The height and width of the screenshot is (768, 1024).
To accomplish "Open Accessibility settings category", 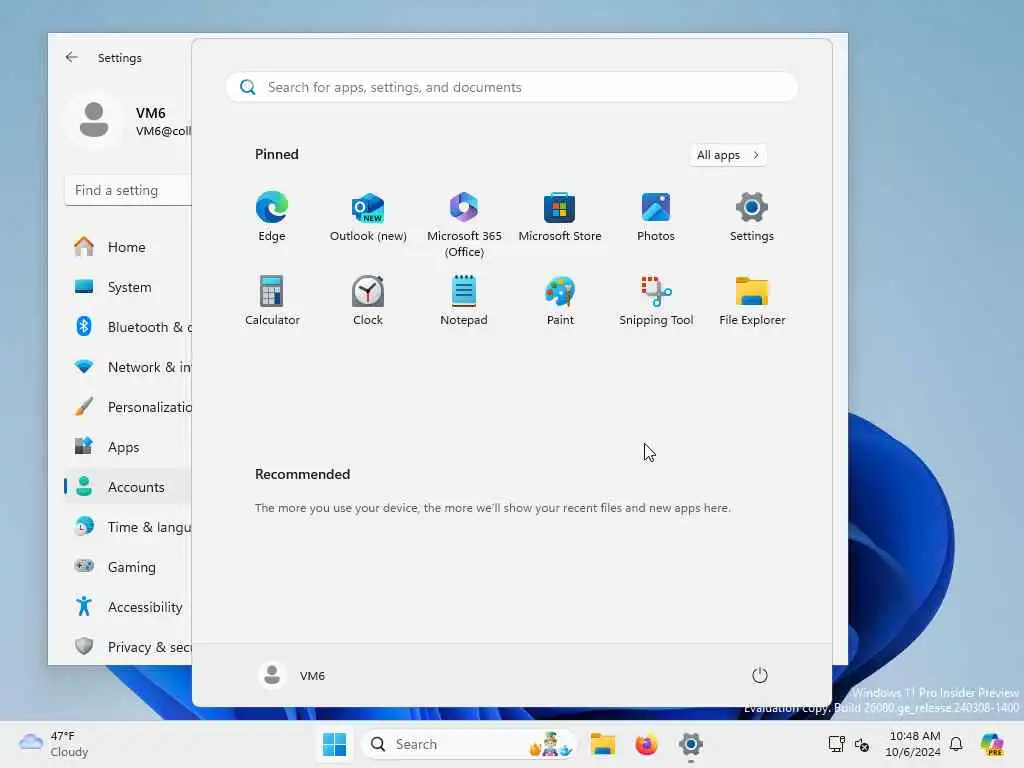I will 129,607.
